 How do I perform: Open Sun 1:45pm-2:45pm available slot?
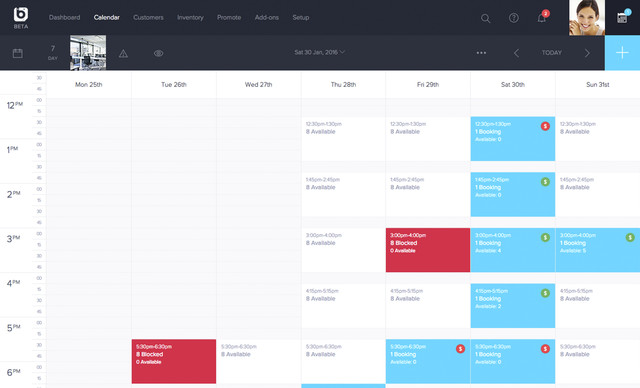pyautogui.click(x=598, y=195)
